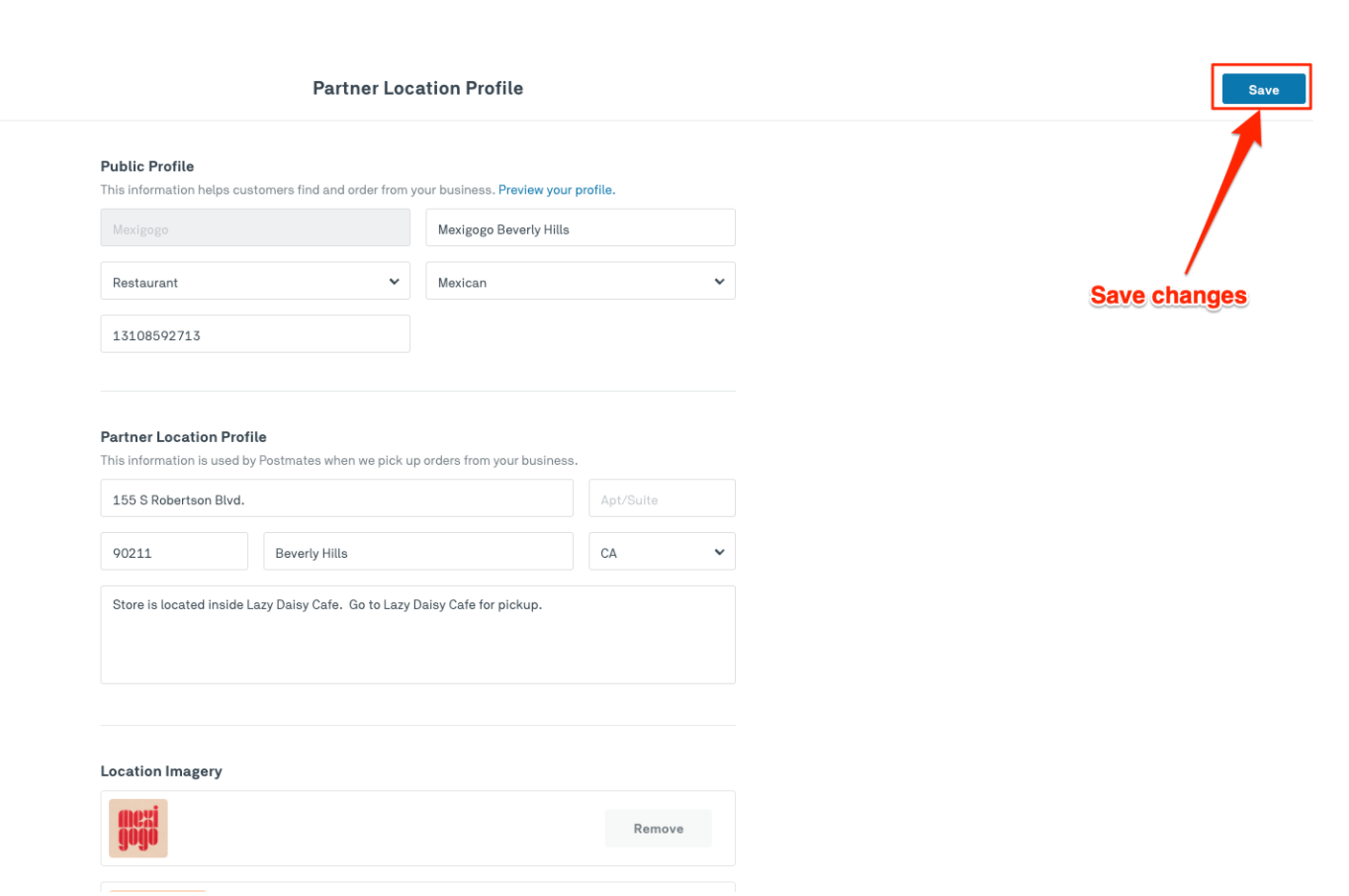Click the chevron arrow beside Mexican
1349x896 pixels.
point(719,282)
